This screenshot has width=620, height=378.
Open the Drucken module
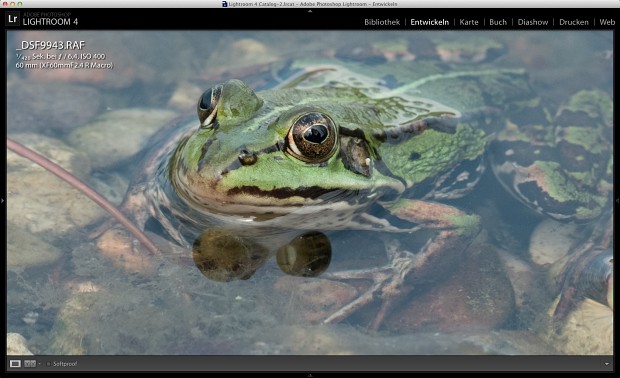coord(574,22)
